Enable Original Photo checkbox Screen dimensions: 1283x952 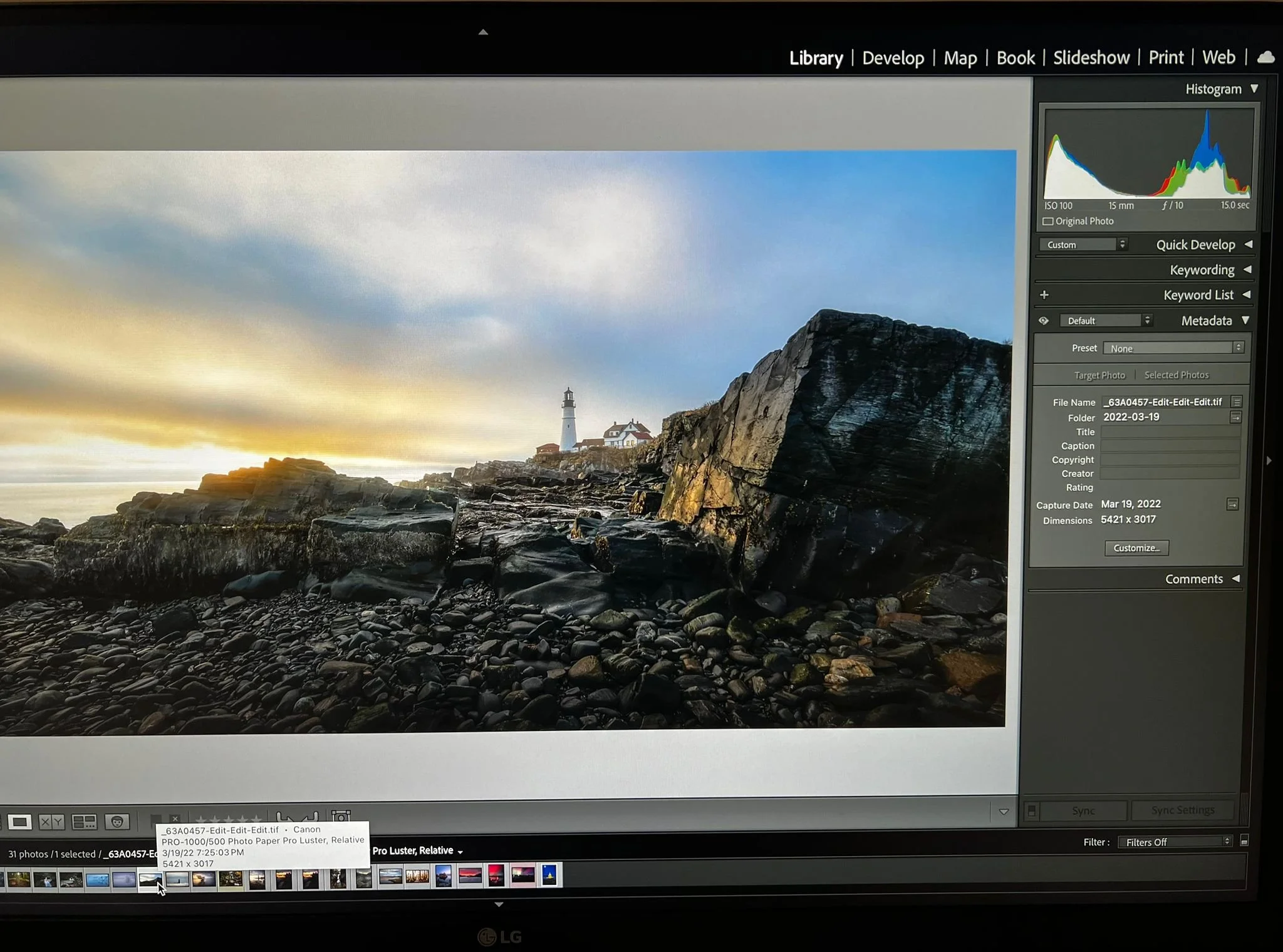click(x=1048, y=221)
